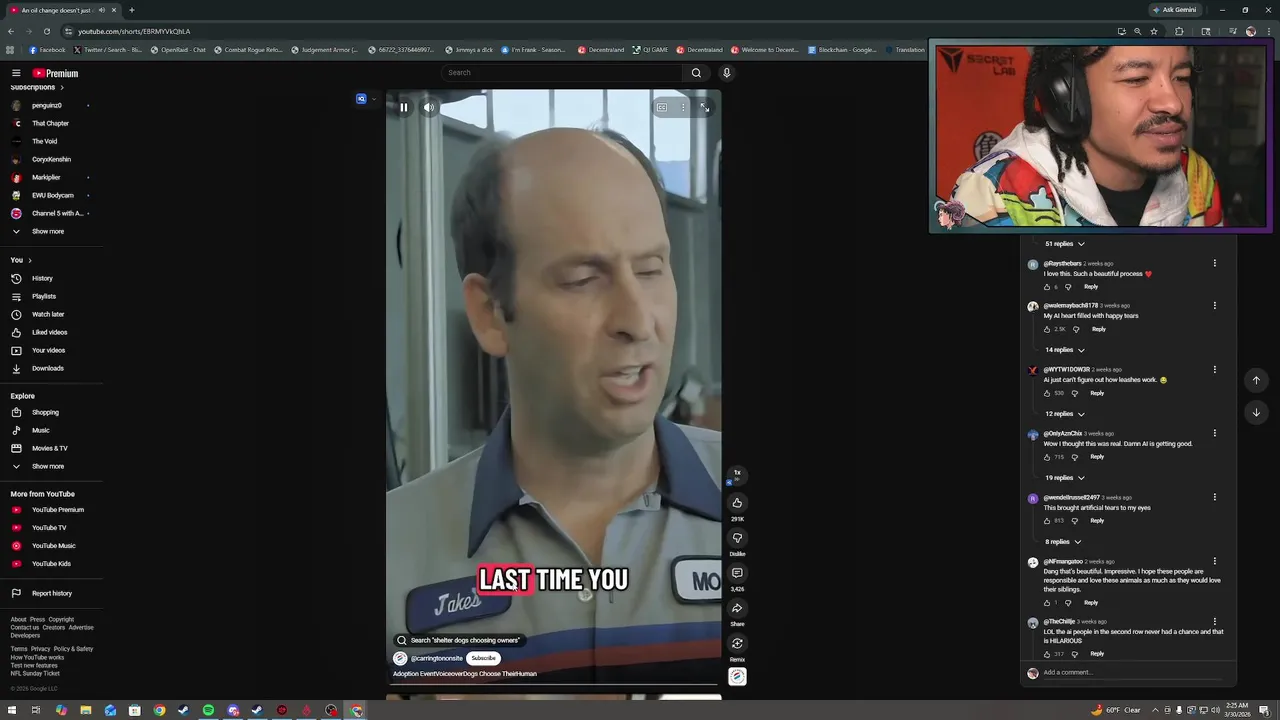
Task: Expand the Subscriptions section header
Action: (37, 87)
